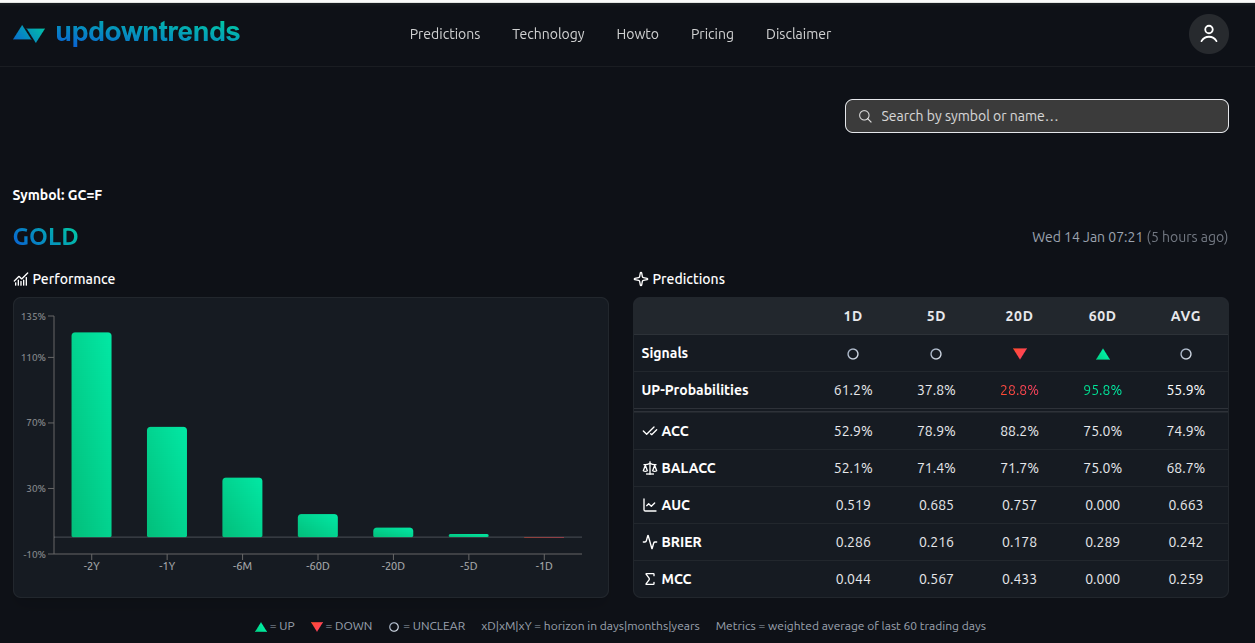The image size is (1255, 643).
Task: Click the 71.4% BALACC value
Action: pos(936,468)
